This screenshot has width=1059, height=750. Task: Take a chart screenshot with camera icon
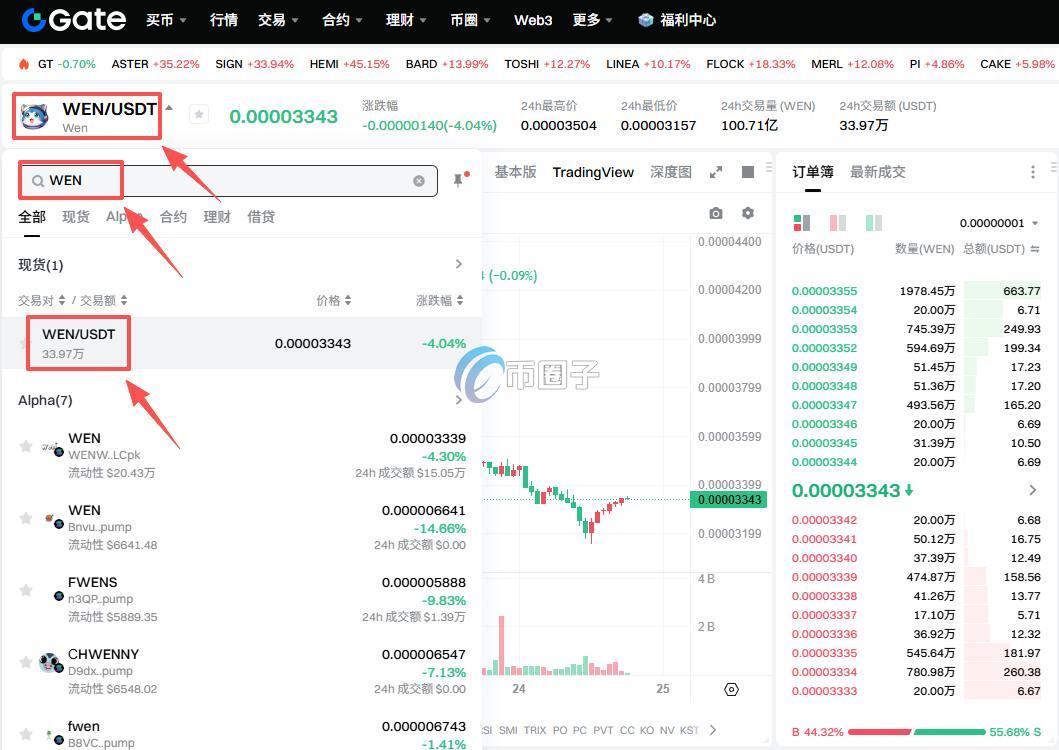716,213
